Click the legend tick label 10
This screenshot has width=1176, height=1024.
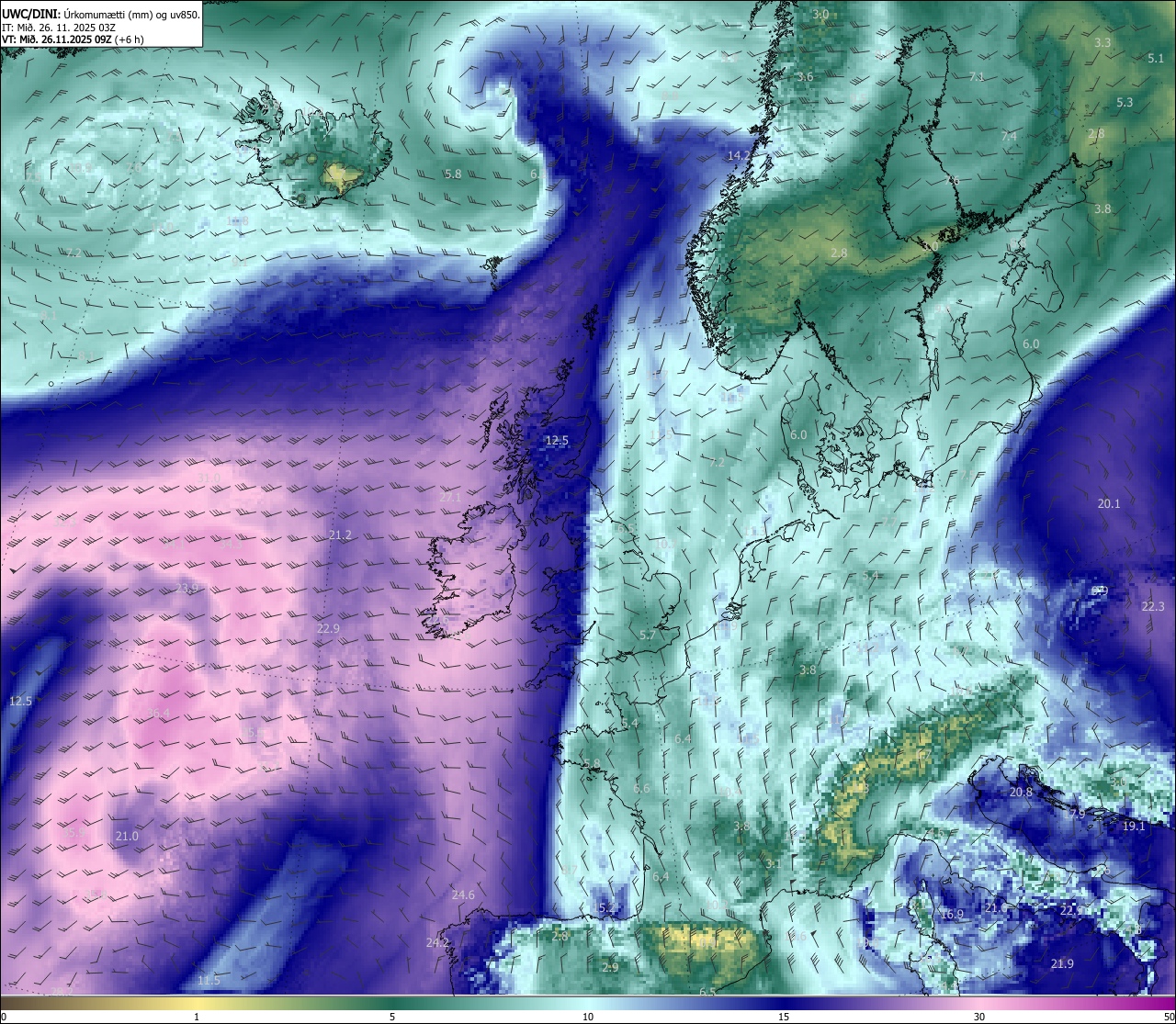[588, 1017]
